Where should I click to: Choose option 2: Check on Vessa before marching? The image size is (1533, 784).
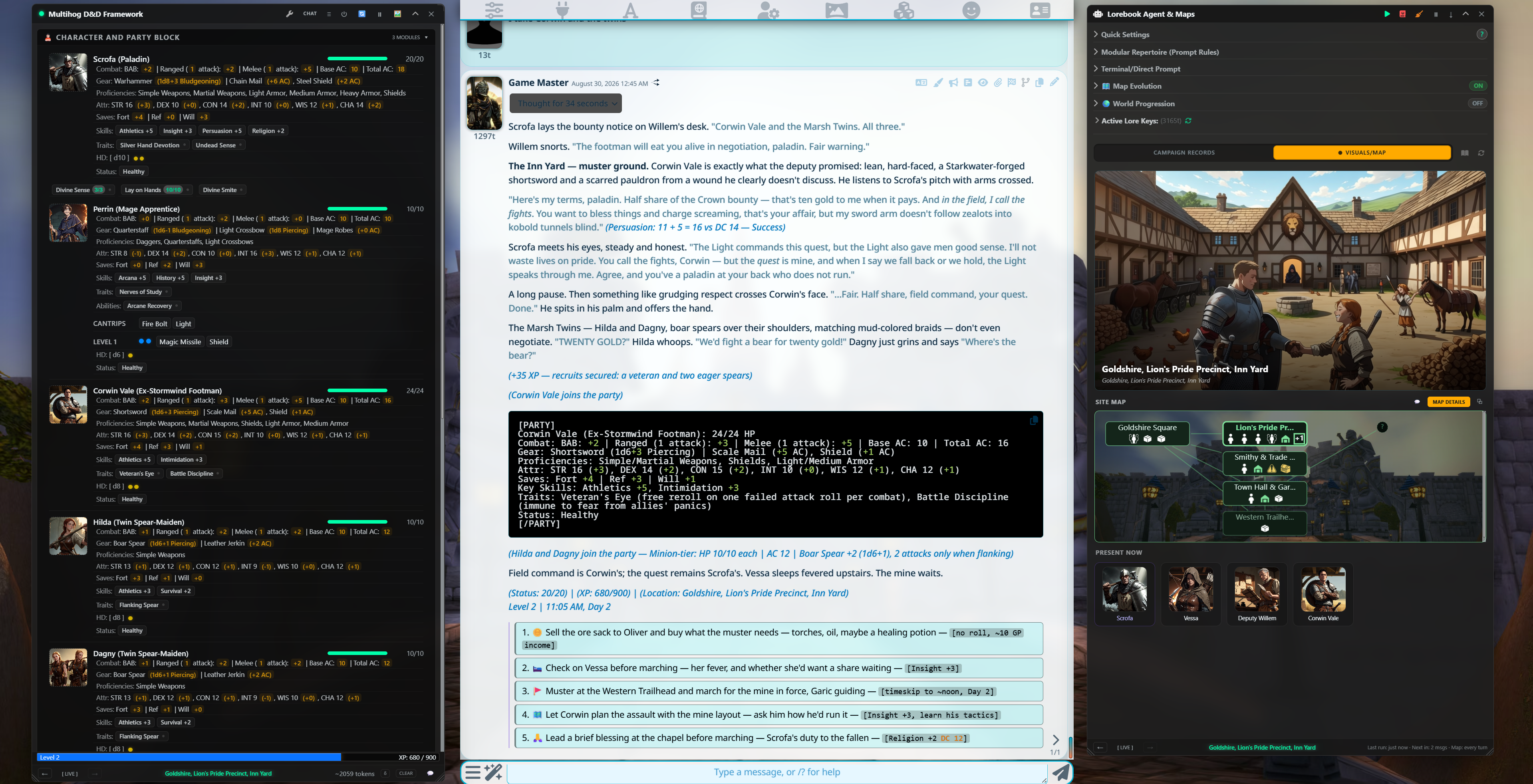[778, 668]
